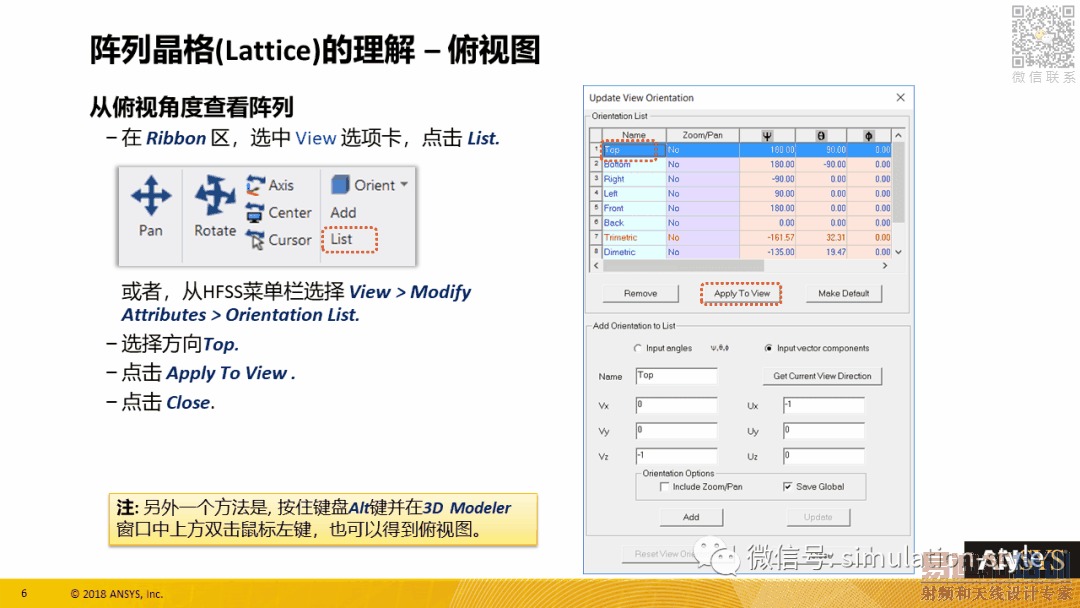The height and width of the screenshot is (608, 1080).
Task: Click the Cursor rotation icon
Action: click(256, 240)
